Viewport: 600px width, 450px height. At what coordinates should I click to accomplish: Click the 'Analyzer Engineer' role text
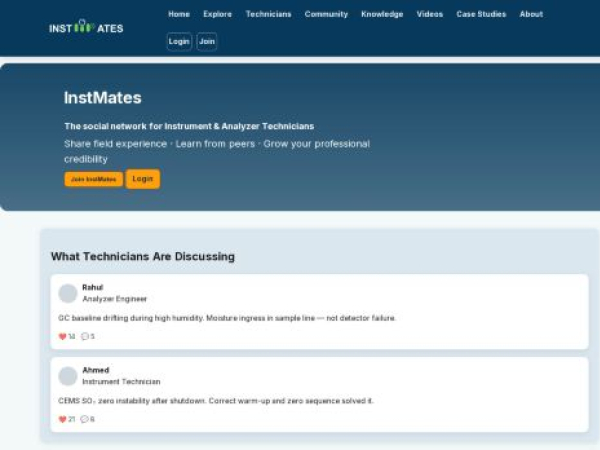click(114, 299)
